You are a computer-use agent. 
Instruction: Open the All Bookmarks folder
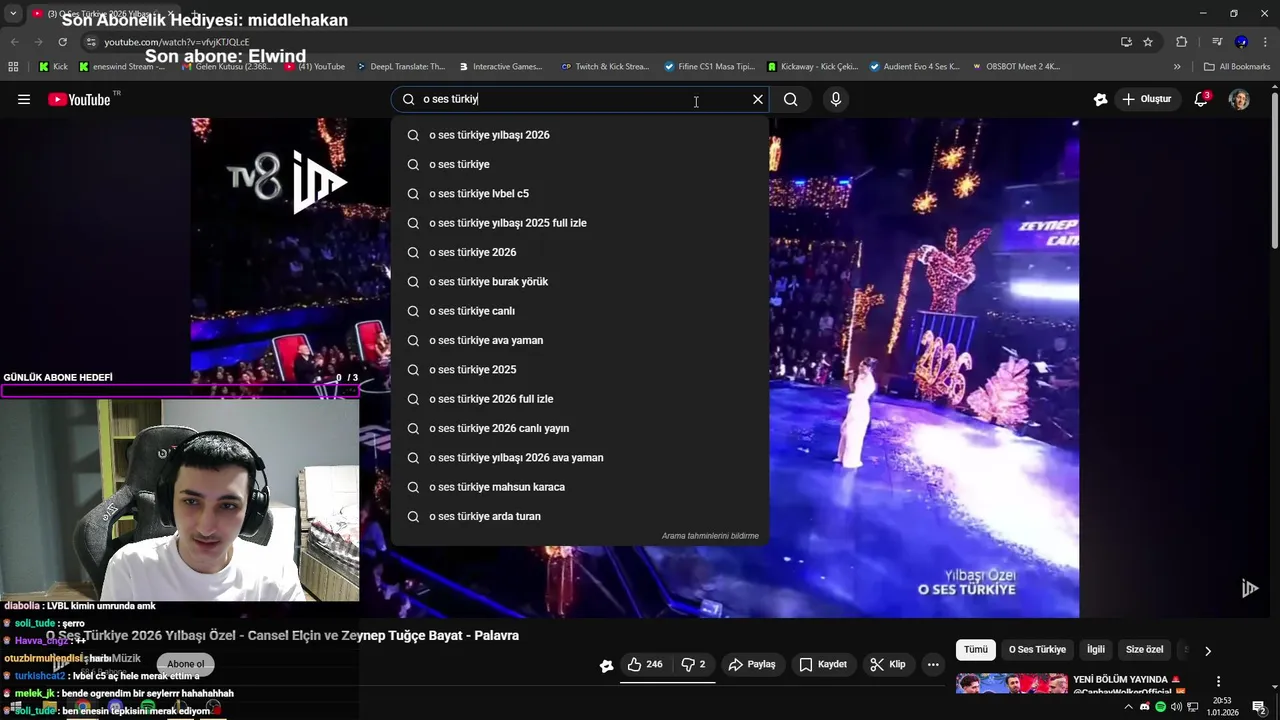1237,67
